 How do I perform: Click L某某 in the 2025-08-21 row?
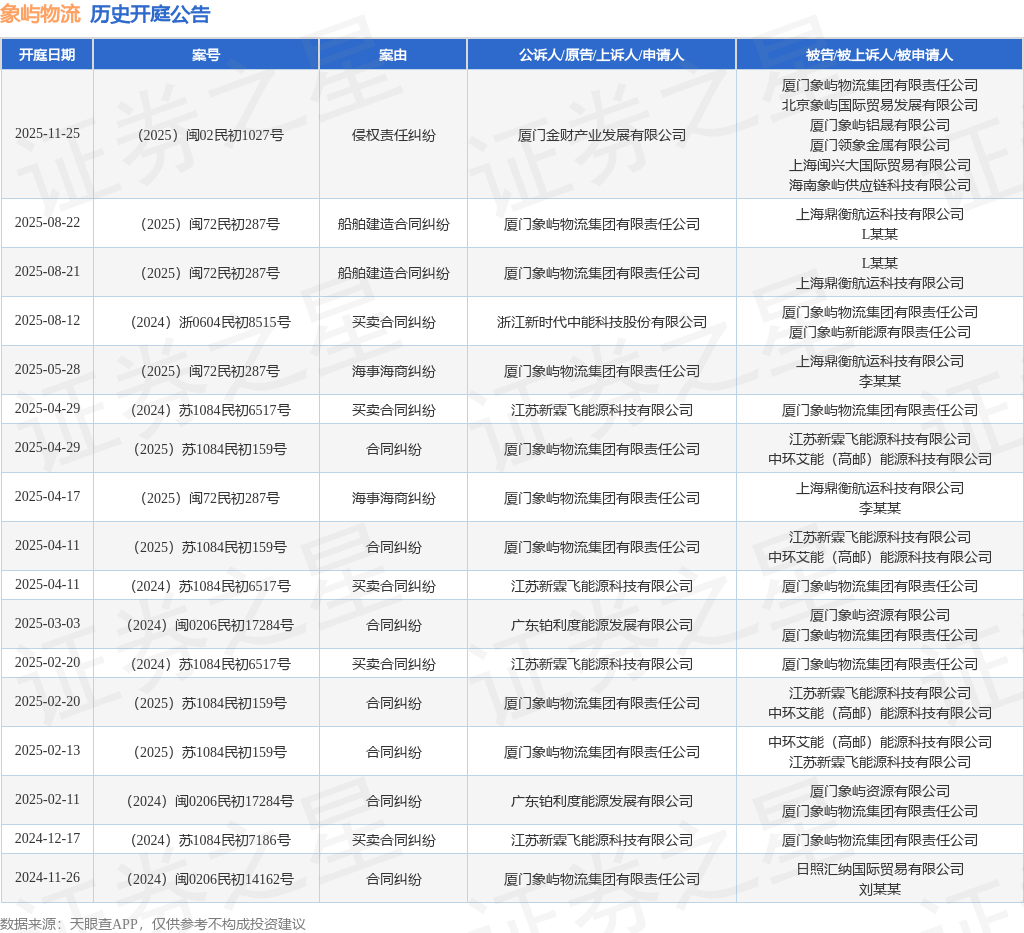pyautogui.click(x=880, y=263)
